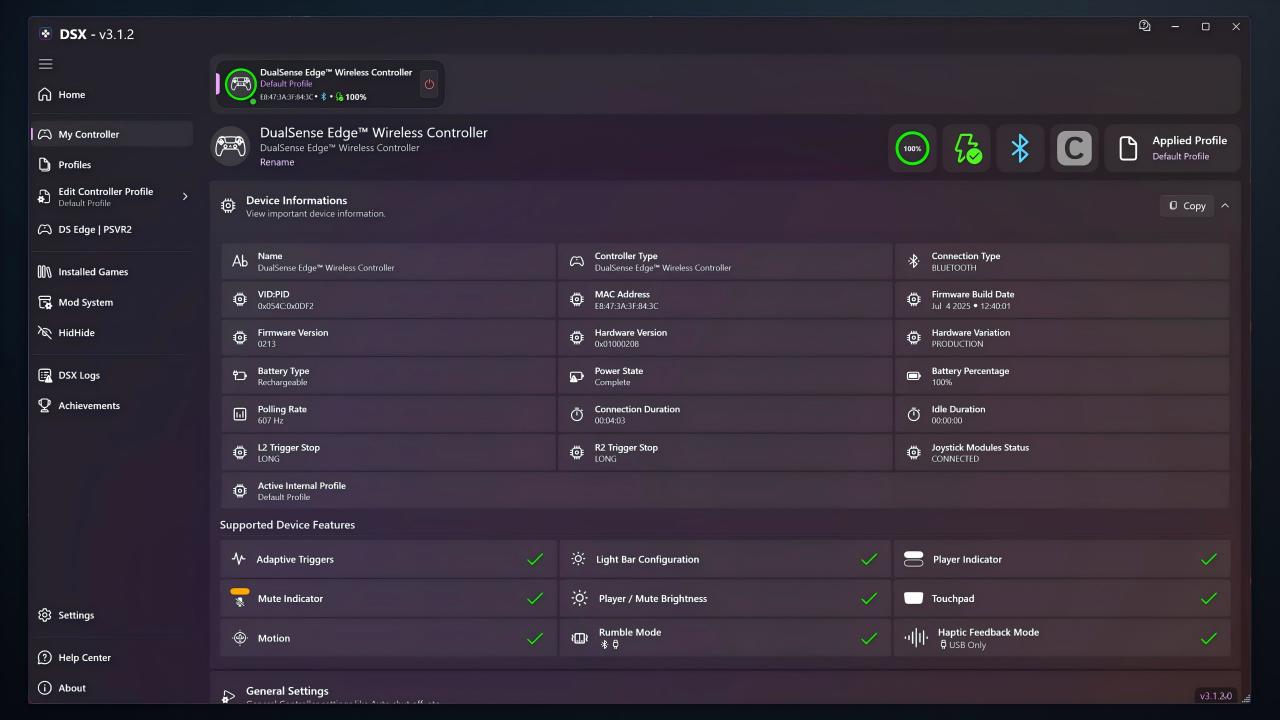This screenshot has width=1280, height=720.
Task: Open the Help Center
Action: coord(111,657)
